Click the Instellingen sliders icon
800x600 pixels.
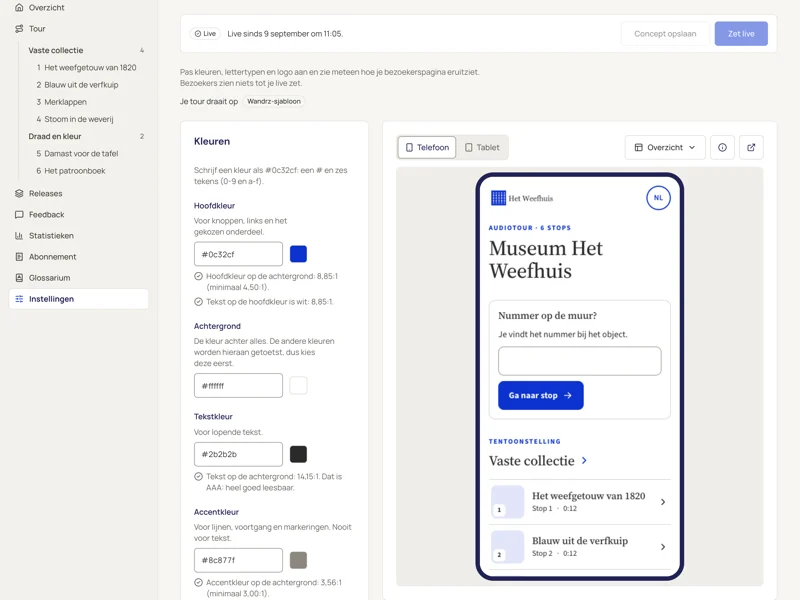tap(19, 299)
